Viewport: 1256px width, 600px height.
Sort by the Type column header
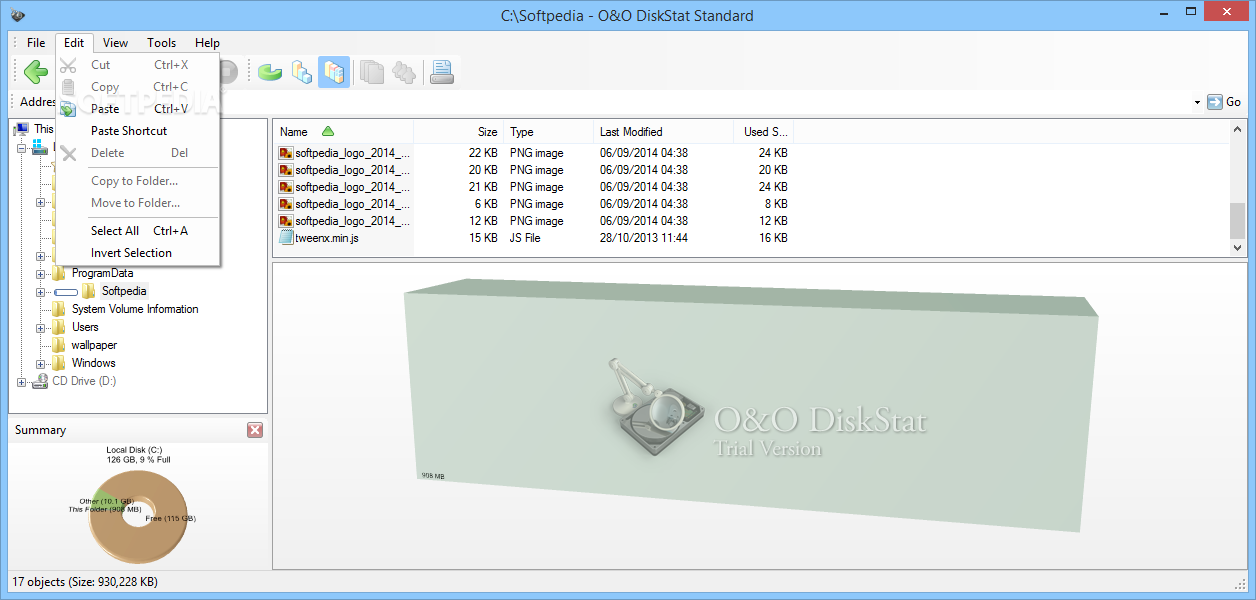tap(548, 132)
